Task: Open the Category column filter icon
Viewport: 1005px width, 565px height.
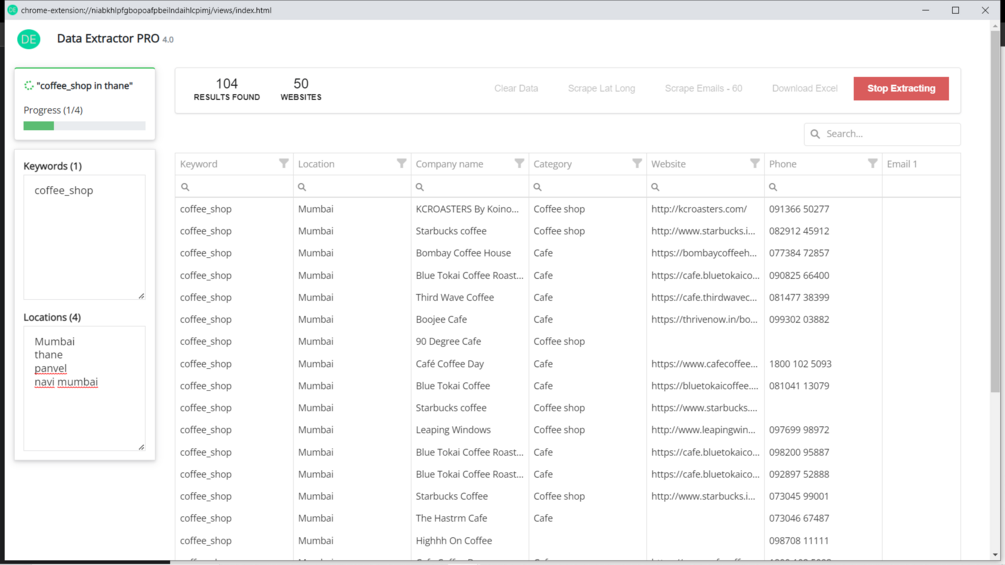Action: coord(637,163)
